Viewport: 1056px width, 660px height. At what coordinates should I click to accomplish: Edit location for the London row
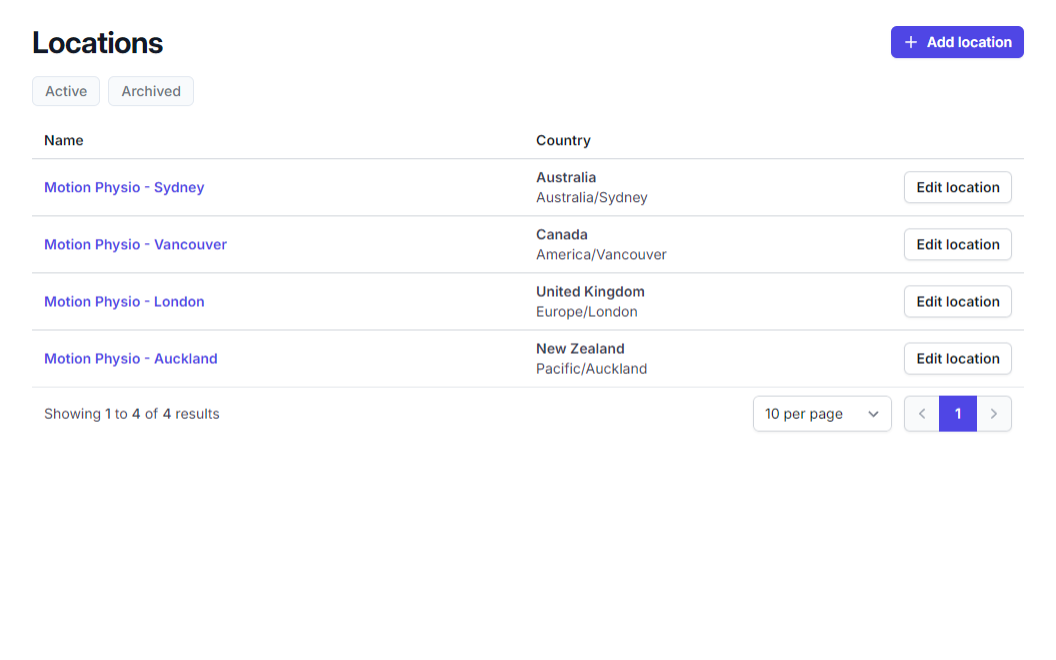957,301
